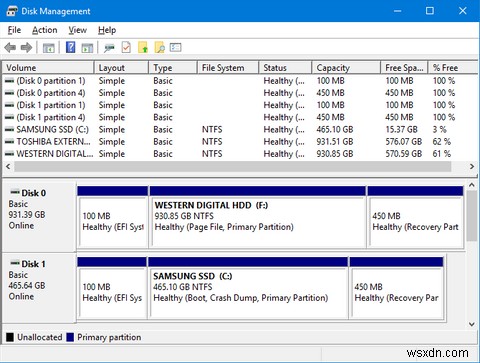The height and width of the screenshot is (363, 480).
Task: Select Disk 1 450 MB Recovery partition block
Action: tap(396, 288)
